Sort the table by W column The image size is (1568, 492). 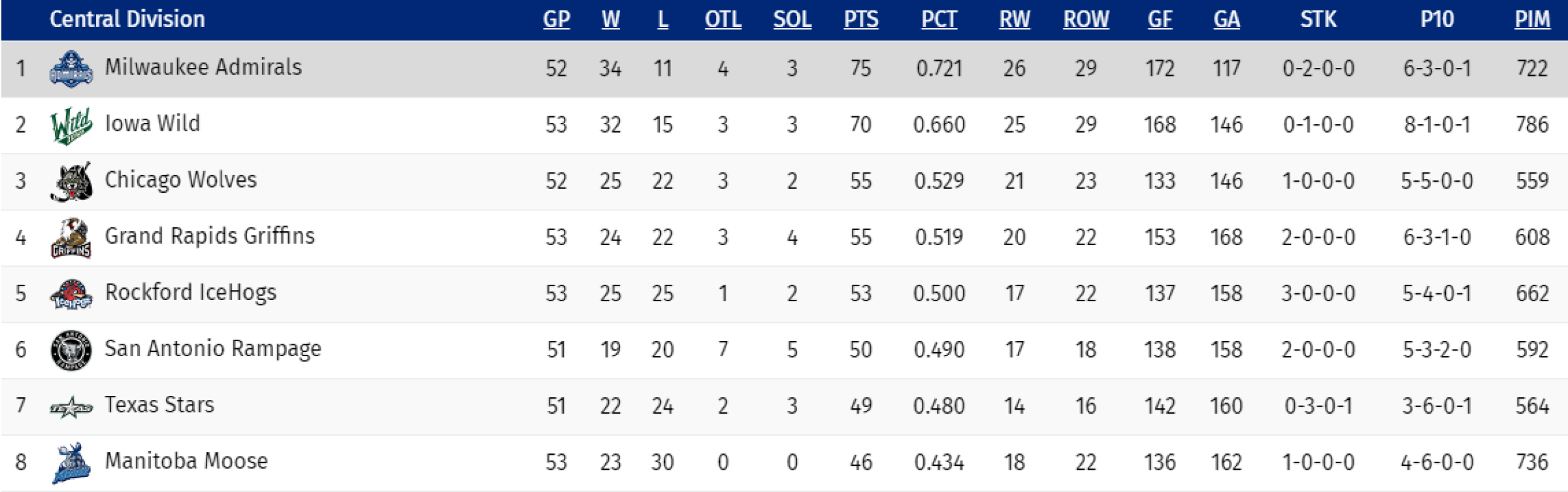click(611, 20)
